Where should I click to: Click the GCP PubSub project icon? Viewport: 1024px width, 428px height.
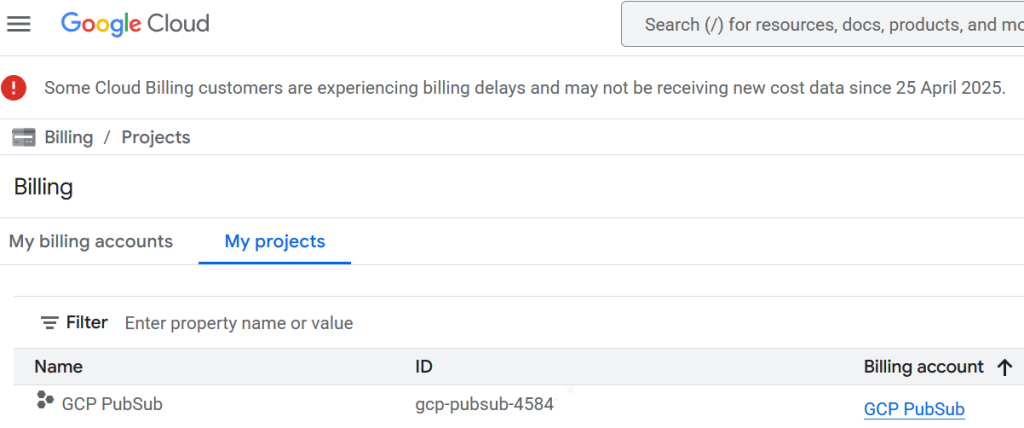45,401
